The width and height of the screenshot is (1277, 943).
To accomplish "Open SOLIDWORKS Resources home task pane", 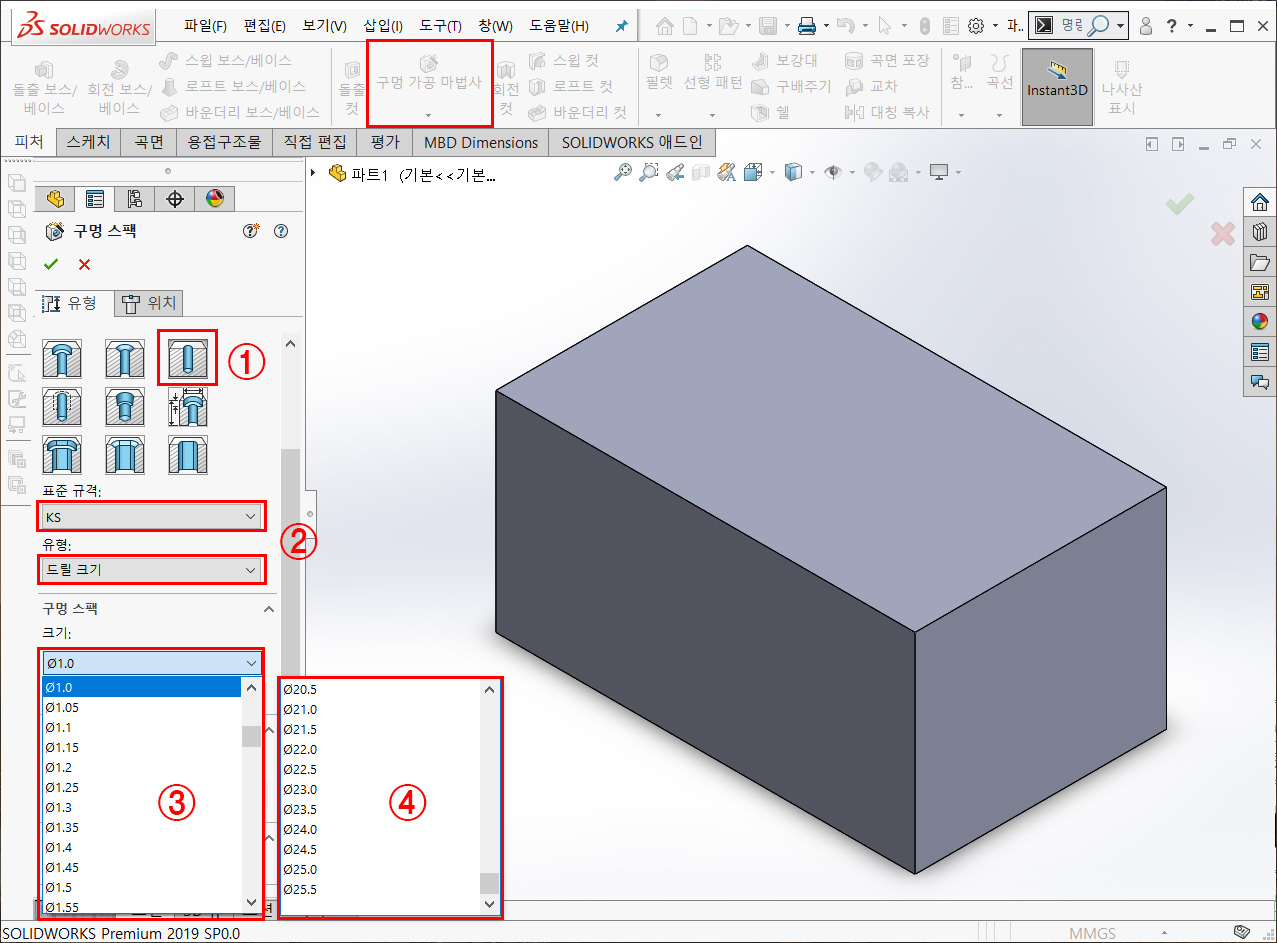I will (x=1259, y=201).
